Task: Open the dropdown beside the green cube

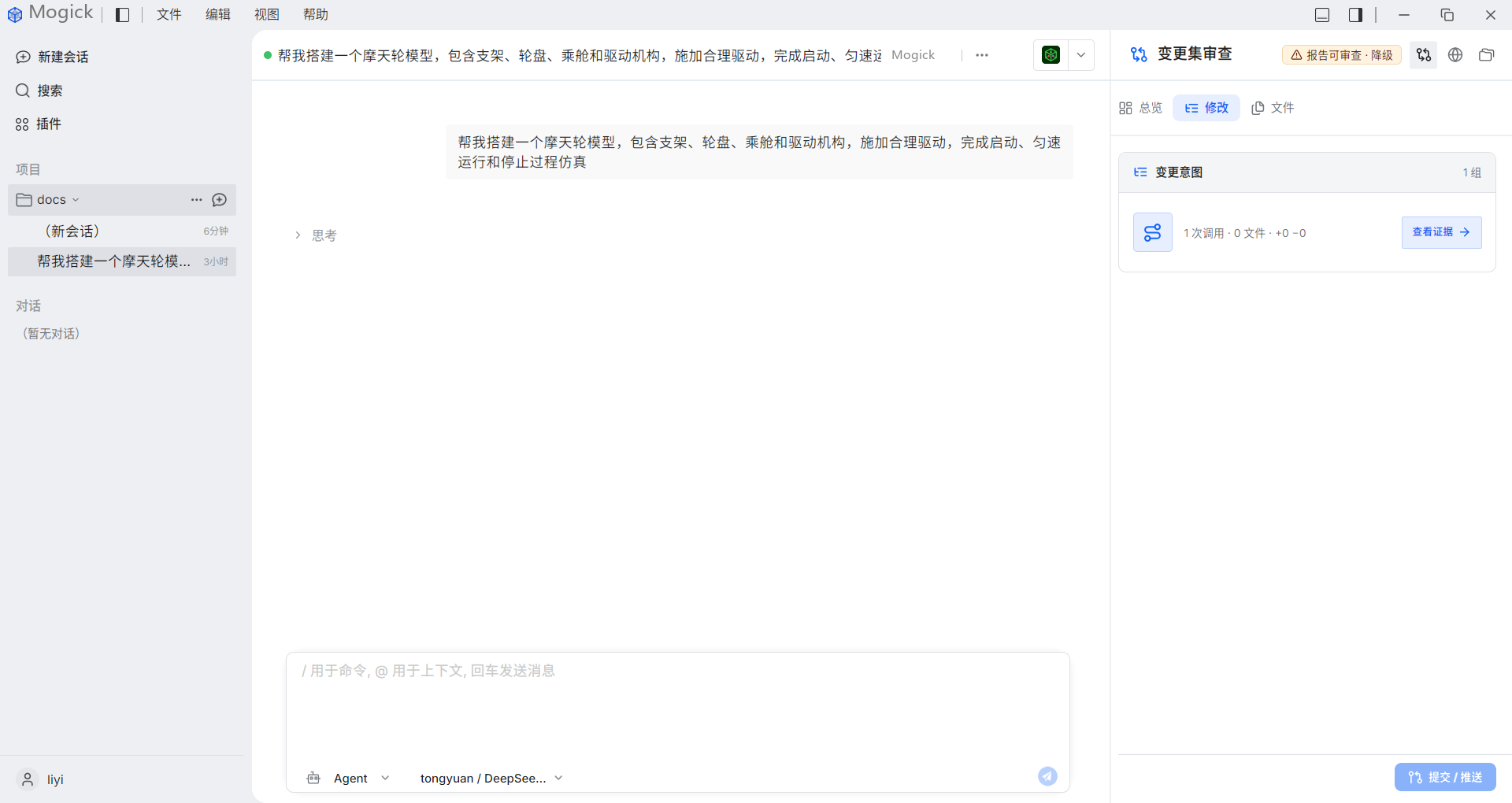Action: coord(1081,55)
